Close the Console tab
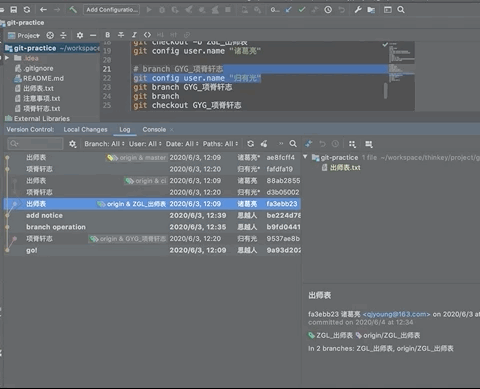The image size is (480, 389). [x=172, y=130]
